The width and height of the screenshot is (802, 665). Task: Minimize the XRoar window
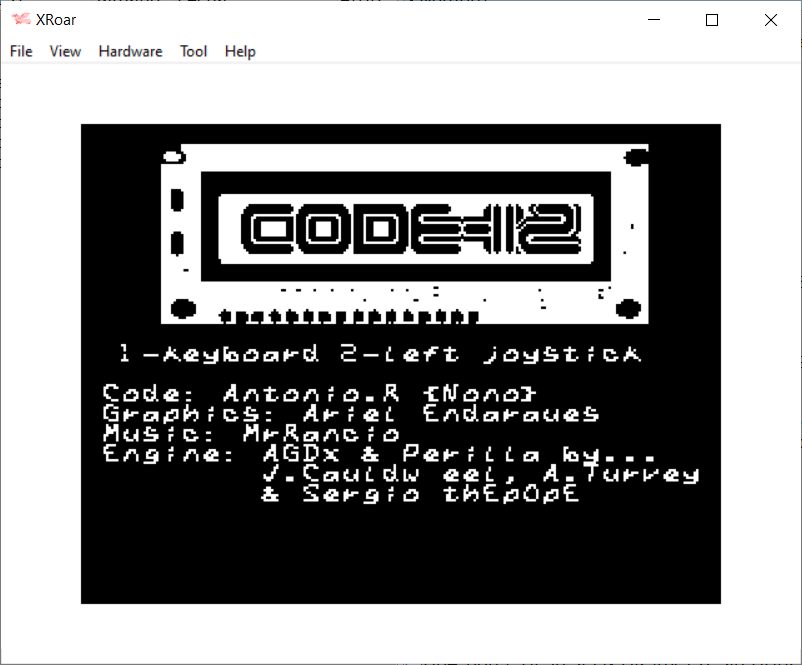tap(655, 20)
